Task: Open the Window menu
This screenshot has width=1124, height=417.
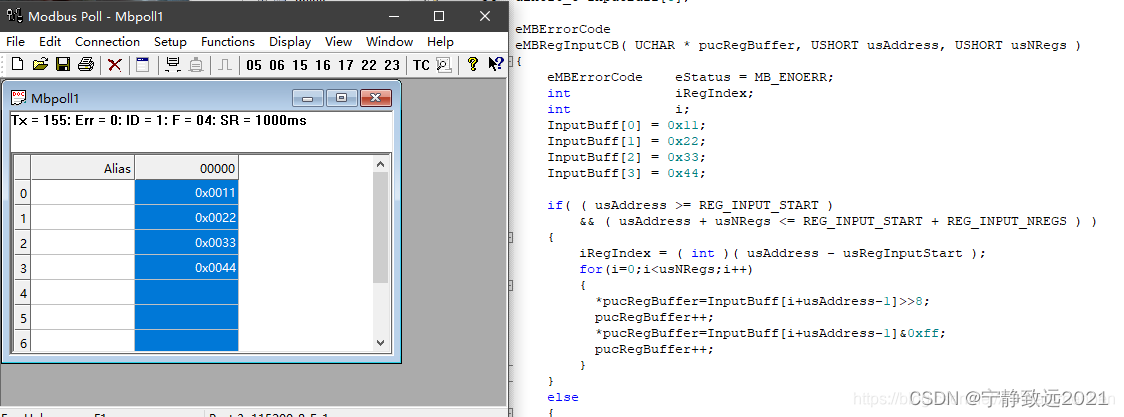Action: [389, 42]
